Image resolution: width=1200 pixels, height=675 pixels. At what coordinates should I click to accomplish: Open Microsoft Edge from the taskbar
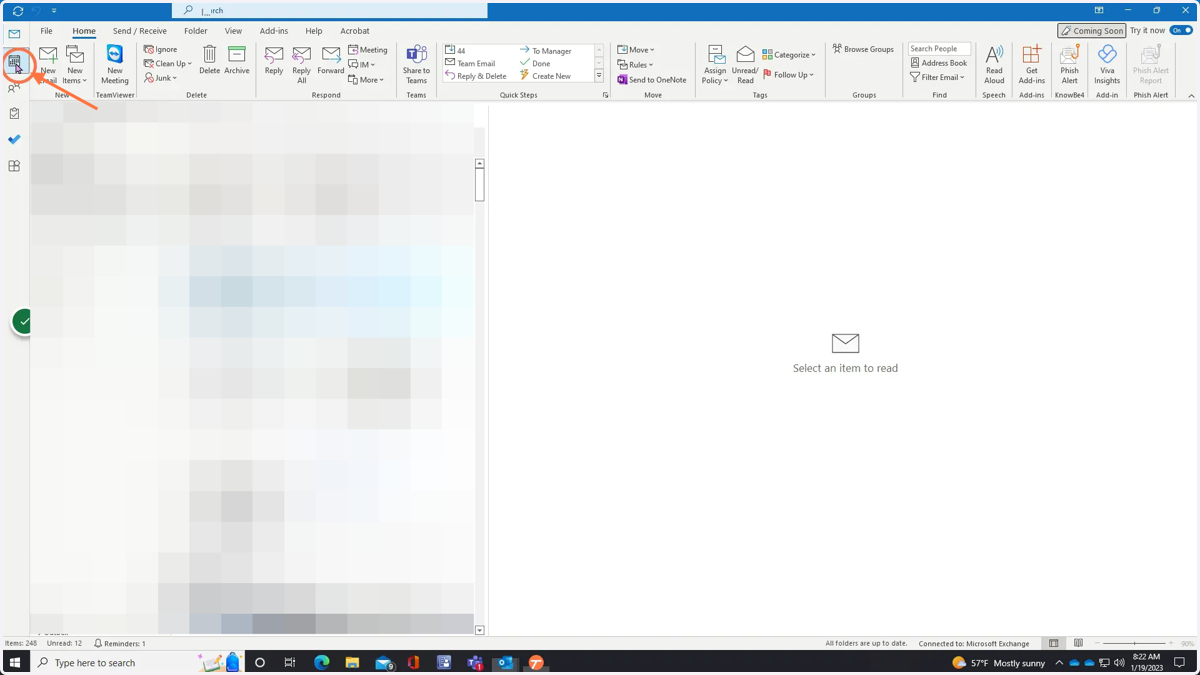(322, 663)
